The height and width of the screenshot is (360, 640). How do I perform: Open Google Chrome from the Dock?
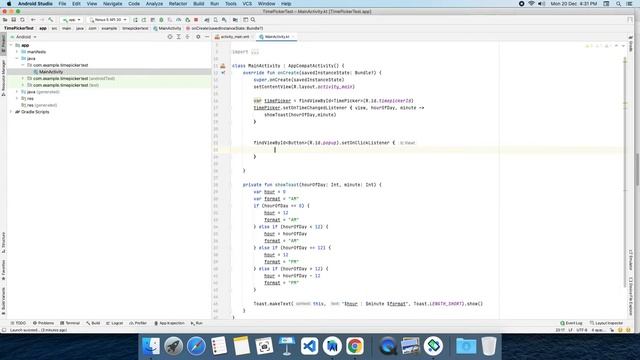355,346
